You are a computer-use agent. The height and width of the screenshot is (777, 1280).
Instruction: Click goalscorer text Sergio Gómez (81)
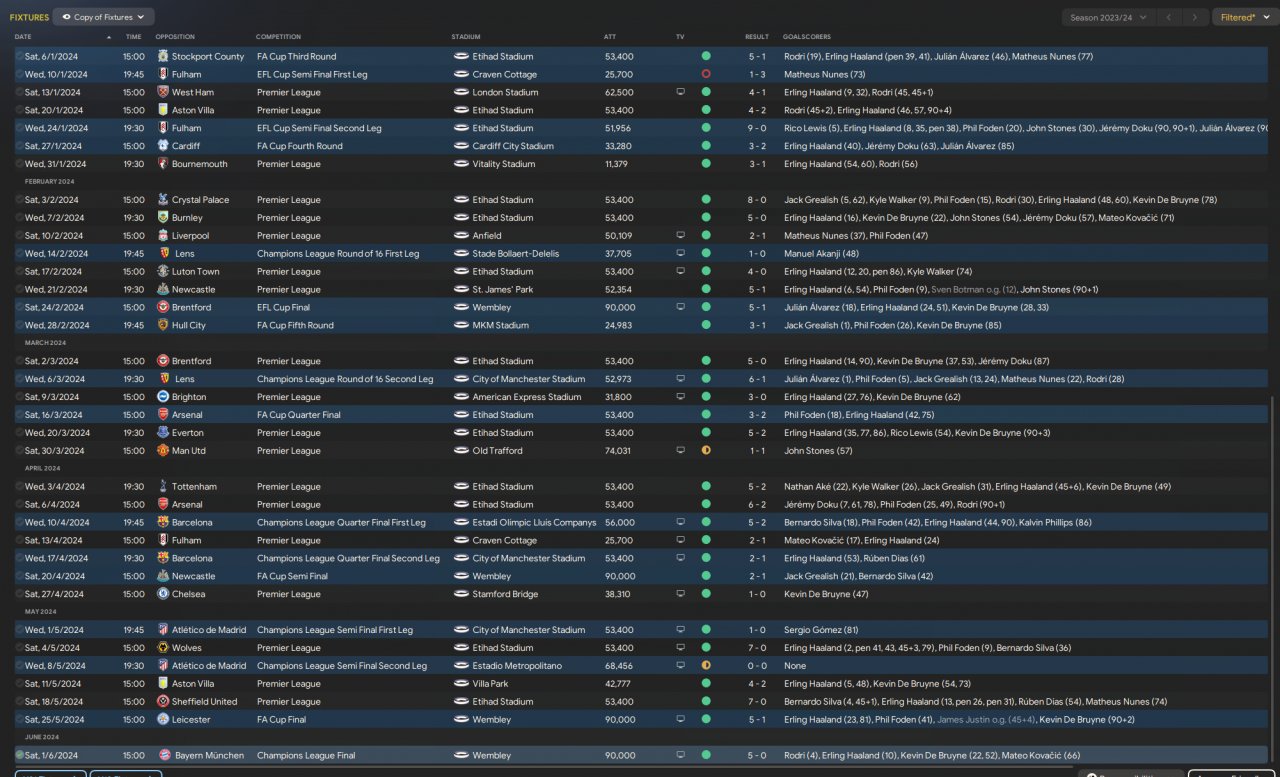(x=821, y=630)
